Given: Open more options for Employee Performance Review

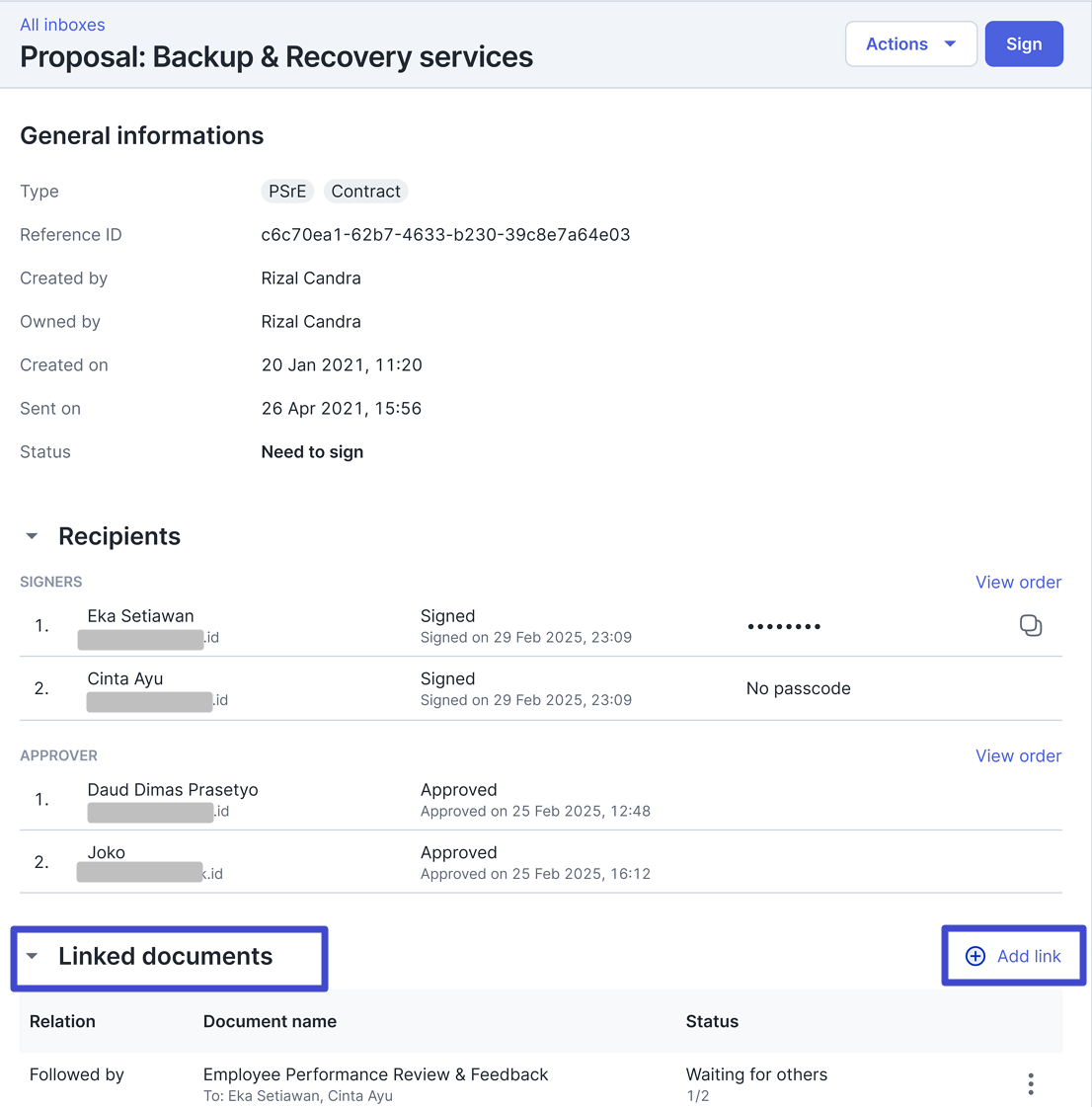Looking at the screenshot, I should [x=1030, y=1083].
